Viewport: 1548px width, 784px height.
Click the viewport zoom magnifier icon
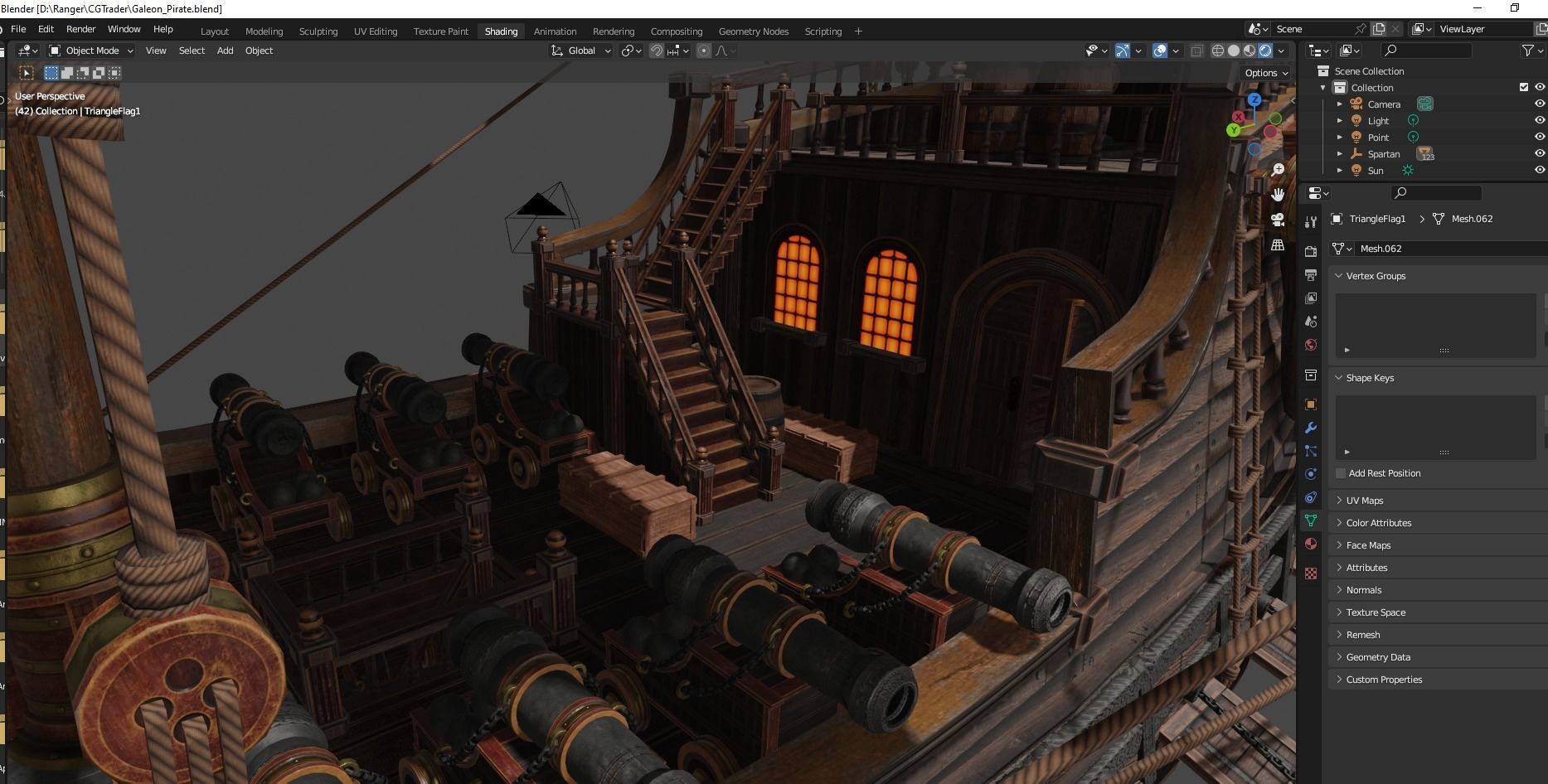coord(1278,169)
